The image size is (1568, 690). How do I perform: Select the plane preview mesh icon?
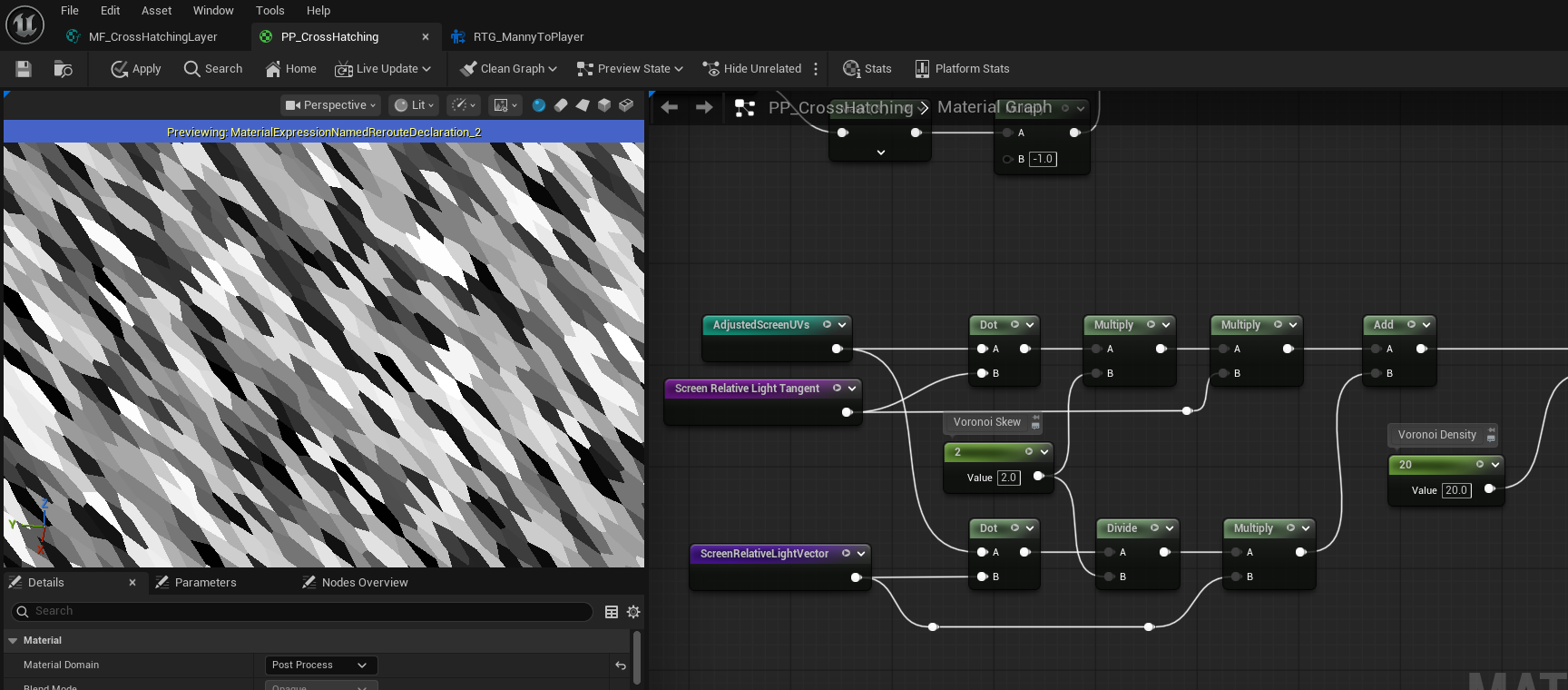point(583,105)
